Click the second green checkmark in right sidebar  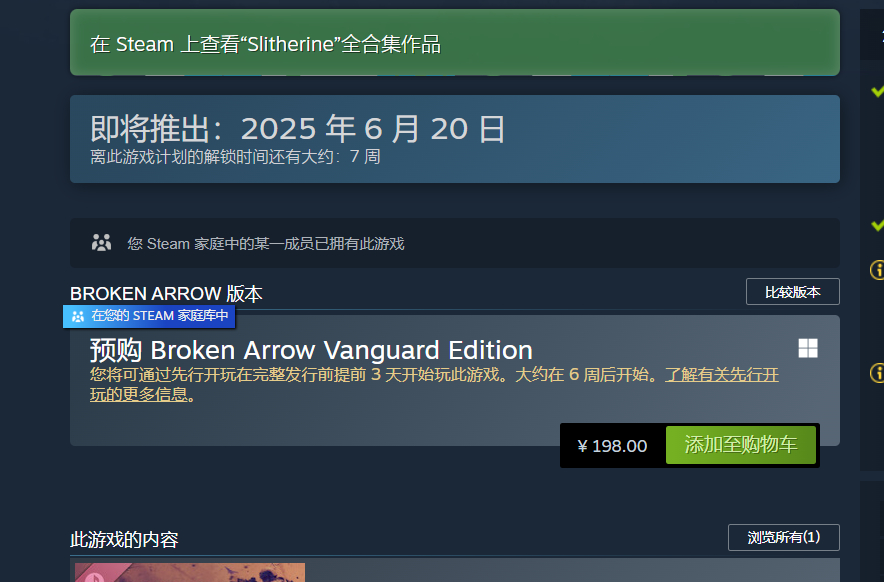[x=877, y=225]
